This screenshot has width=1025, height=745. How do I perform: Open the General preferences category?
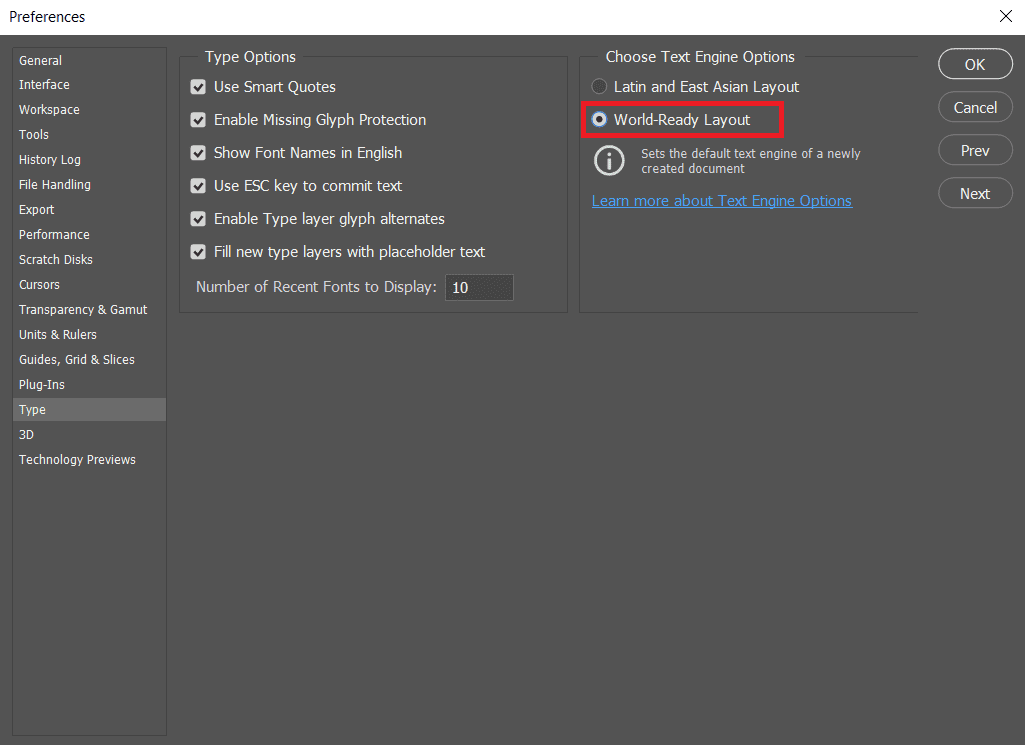[89, 60]
